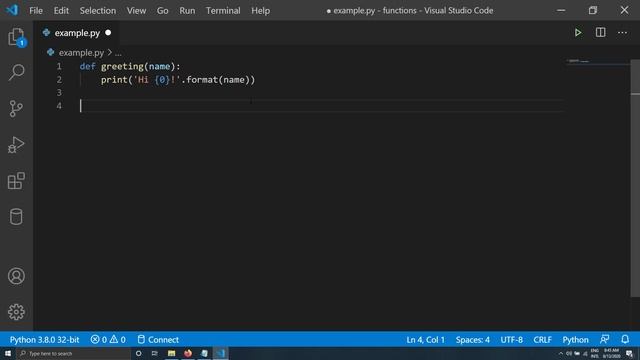Select Python 3.8.0 32-bit interpreter
The height and width of the screenshot is (360, 640).
click(x=44, y=340)
